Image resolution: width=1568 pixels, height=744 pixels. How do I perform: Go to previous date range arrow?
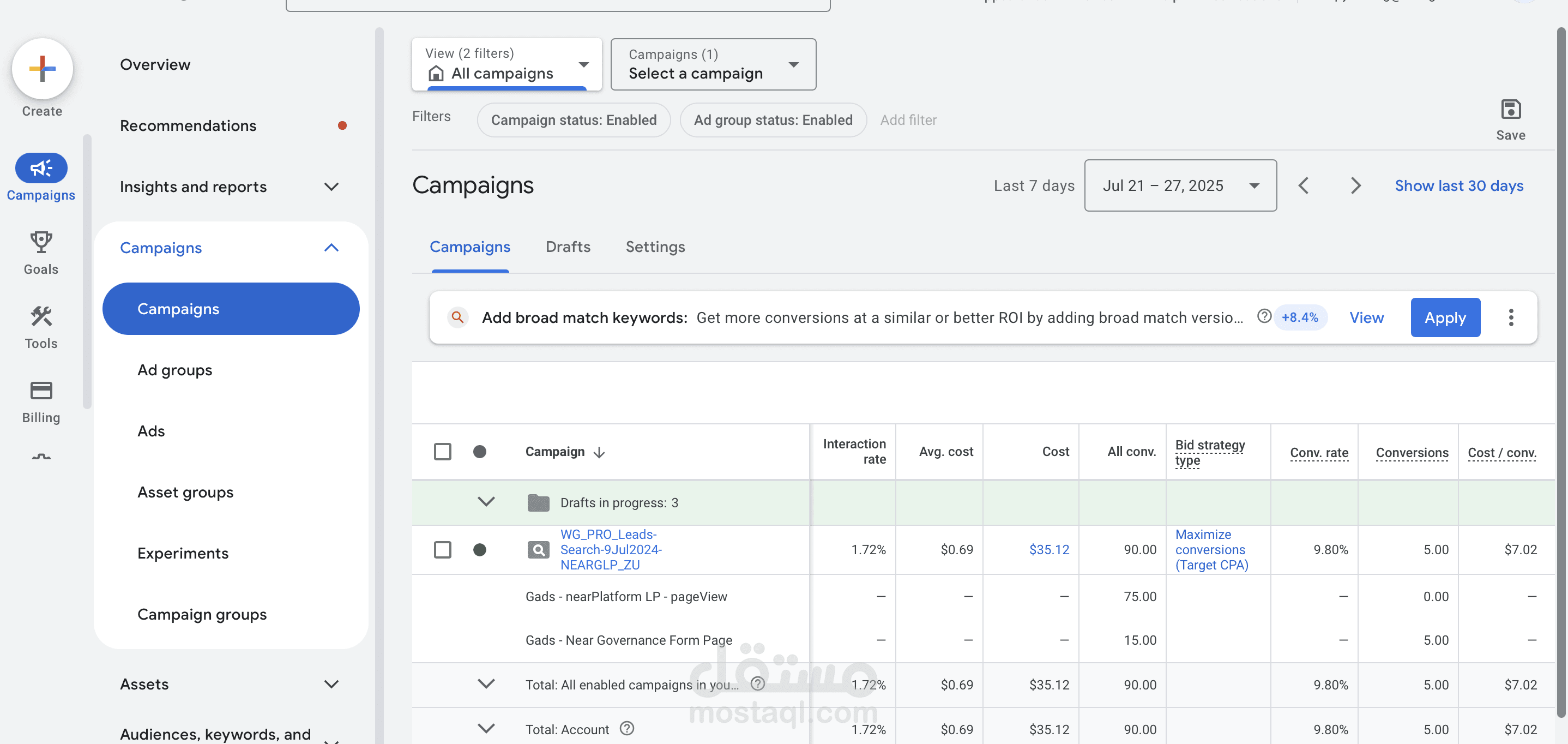coord(1303,185)
